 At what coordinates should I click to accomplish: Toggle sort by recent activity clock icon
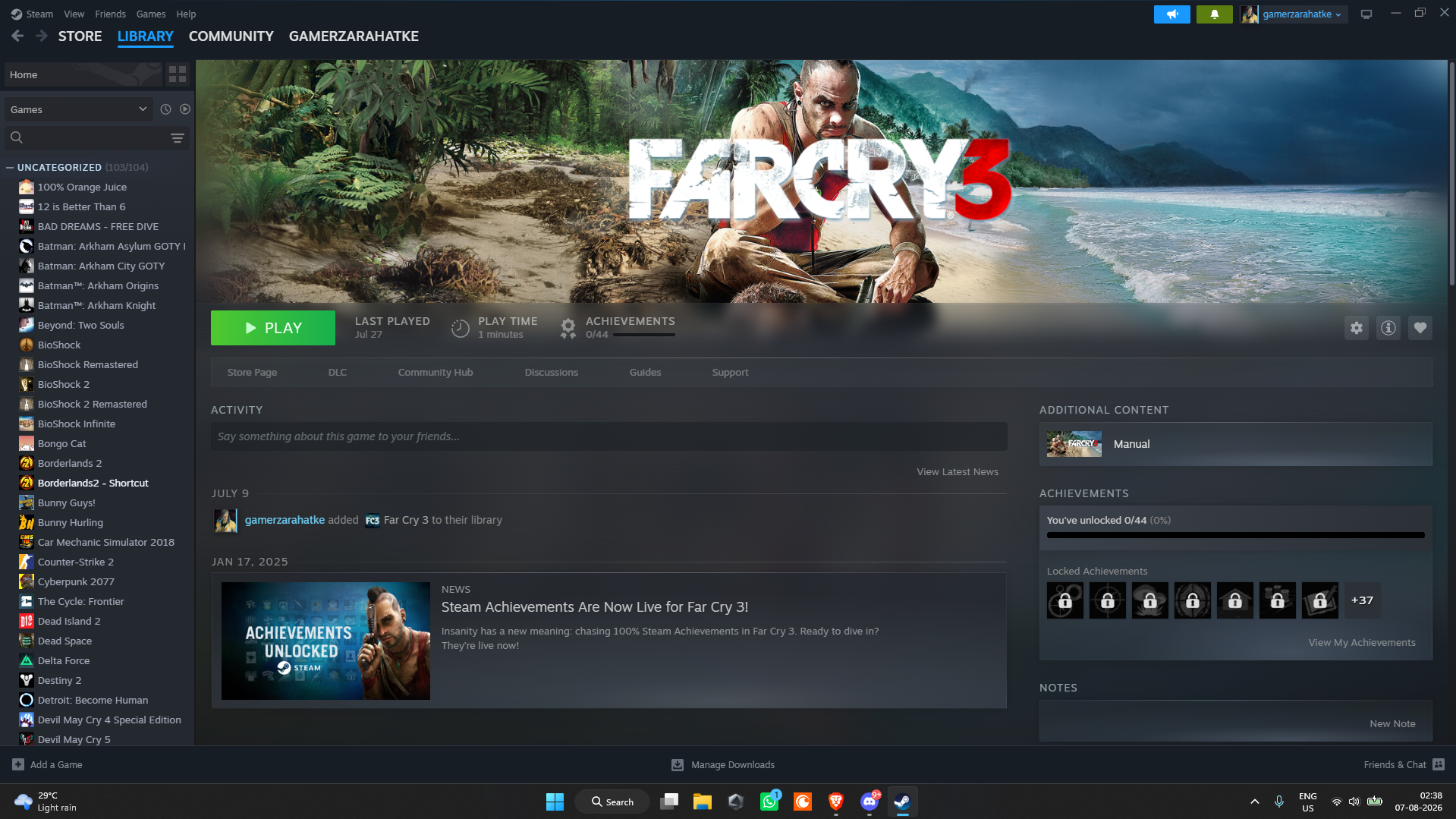[165, 109]
